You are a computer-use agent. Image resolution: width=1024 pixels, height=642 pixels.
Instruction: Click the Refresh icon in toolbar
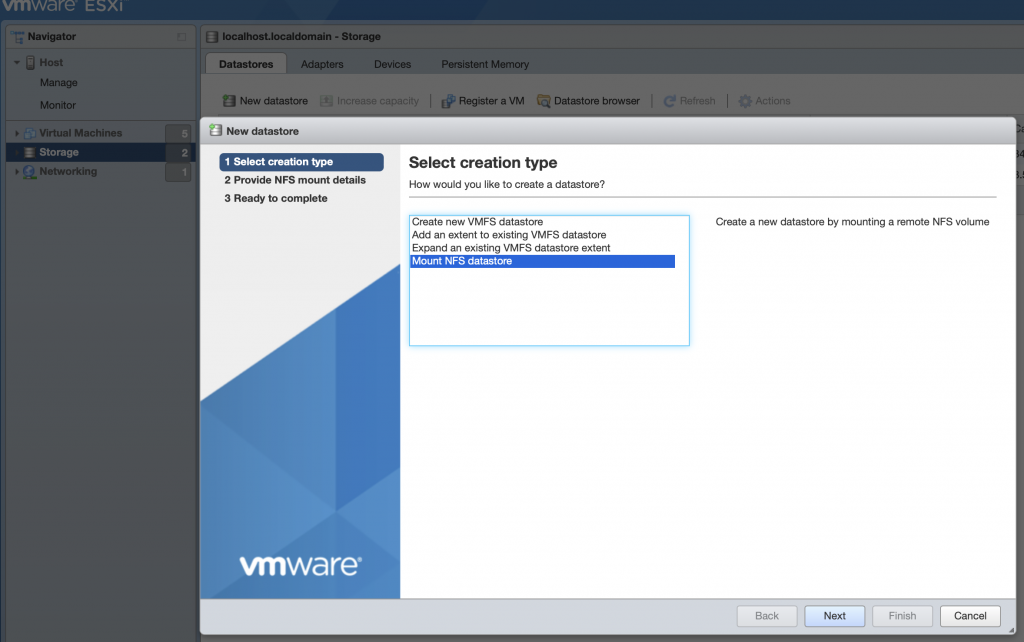click(669, 101)
